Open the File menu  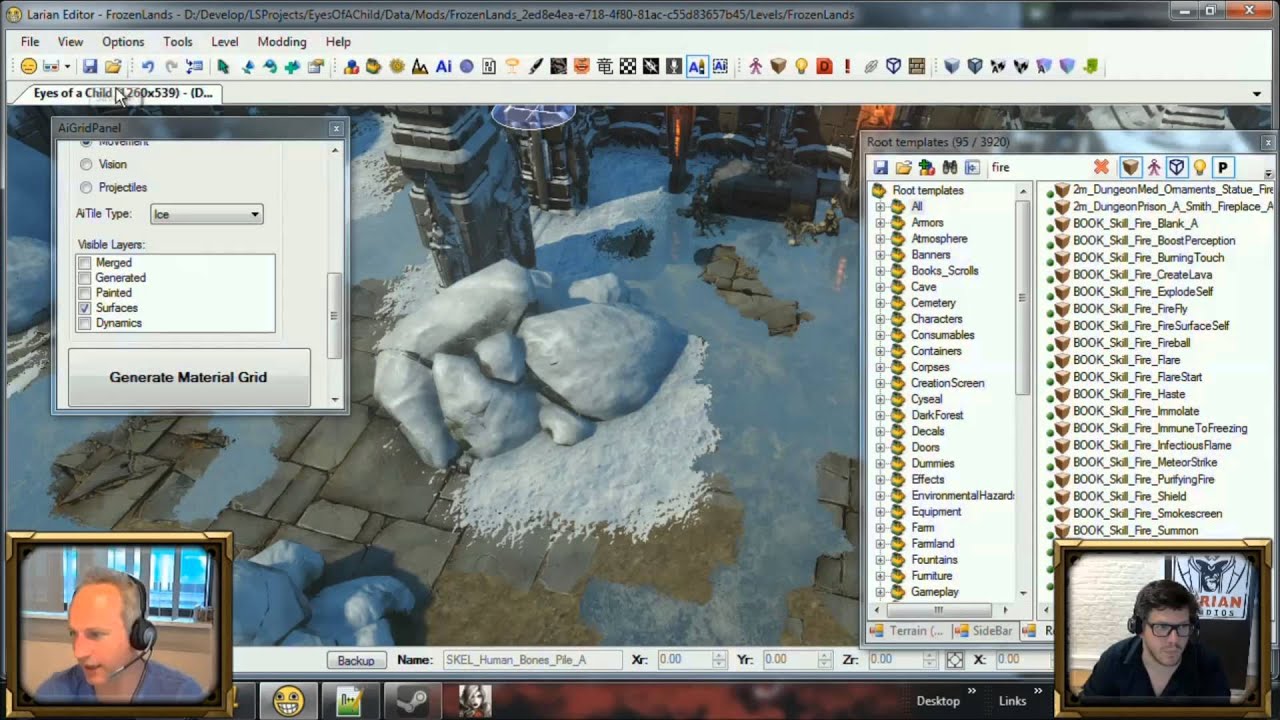pos(30,42)
